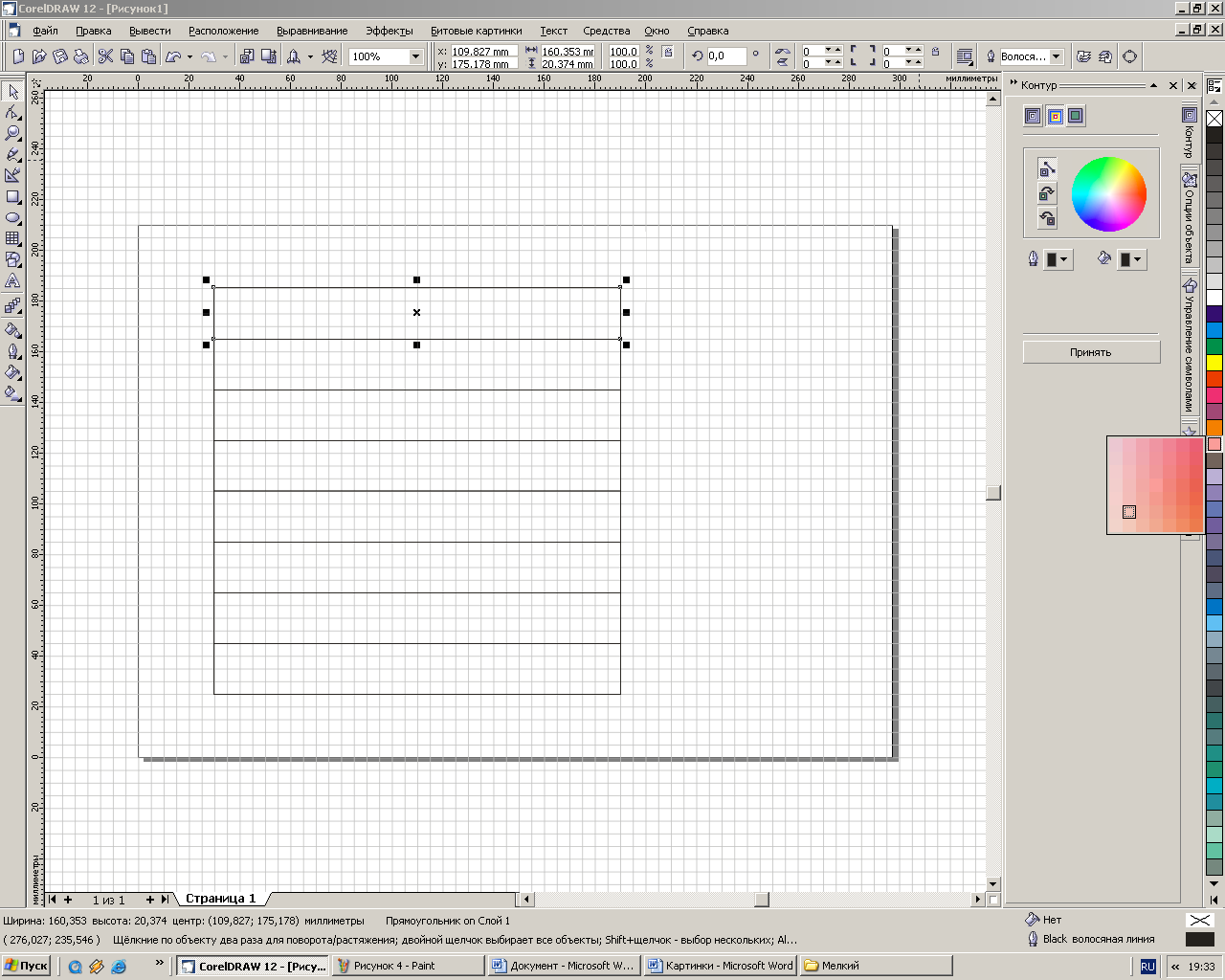Open the Расположение menu
This screenshot has width=1225, height=980.
pyautogui.click(x=223, y=31)
